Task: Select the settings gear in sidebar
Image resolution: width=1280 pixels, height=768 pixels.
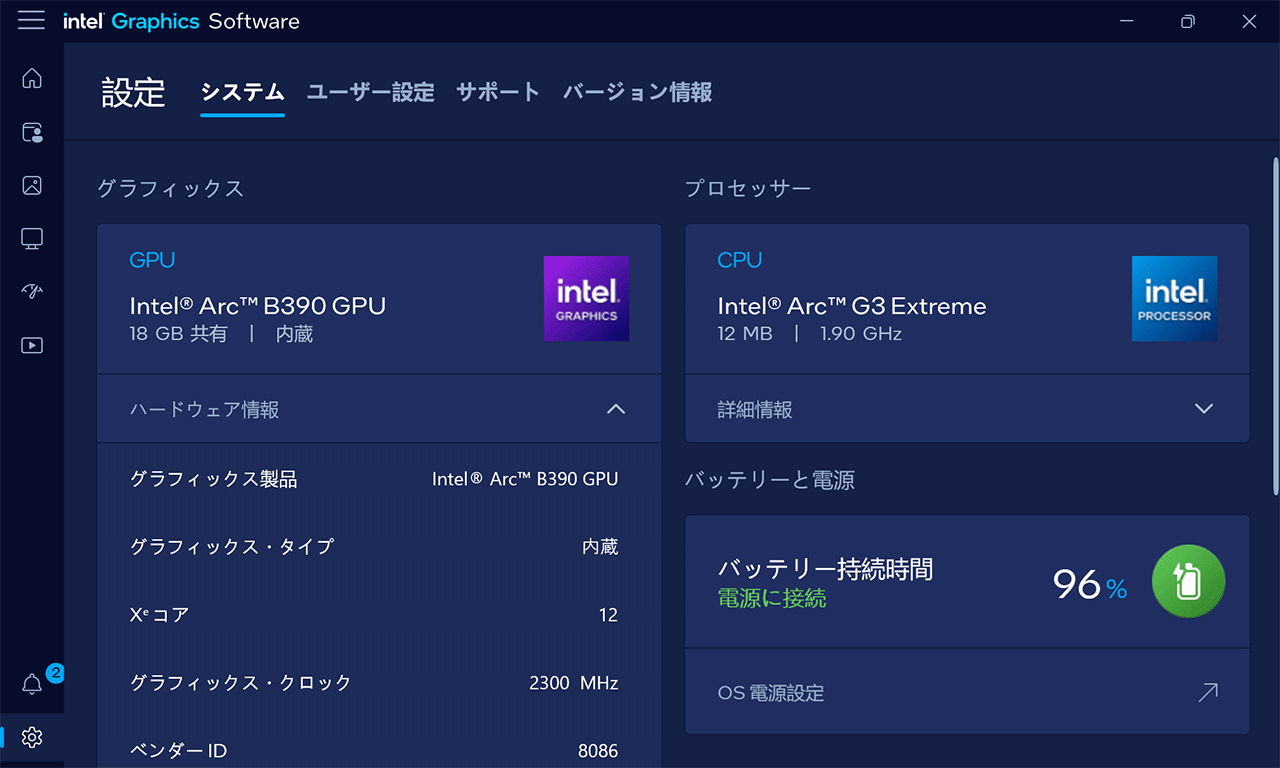Action: [x=32, y=738]
